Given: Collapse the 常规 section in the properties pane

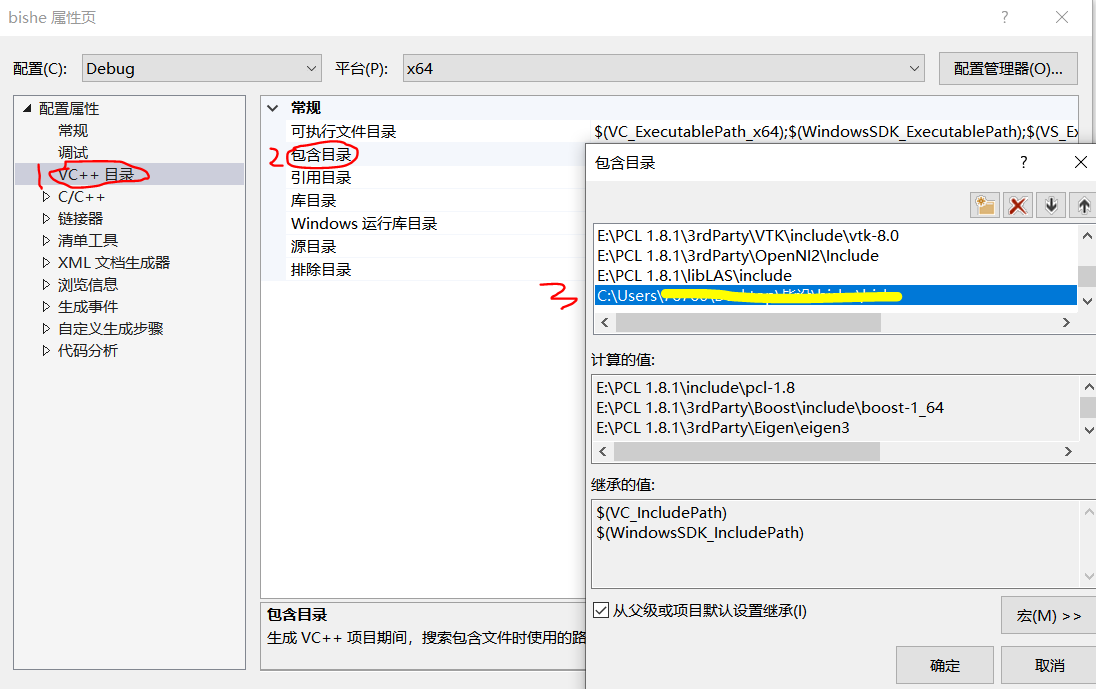Looking at the screenshot, I should coord(272,107).
